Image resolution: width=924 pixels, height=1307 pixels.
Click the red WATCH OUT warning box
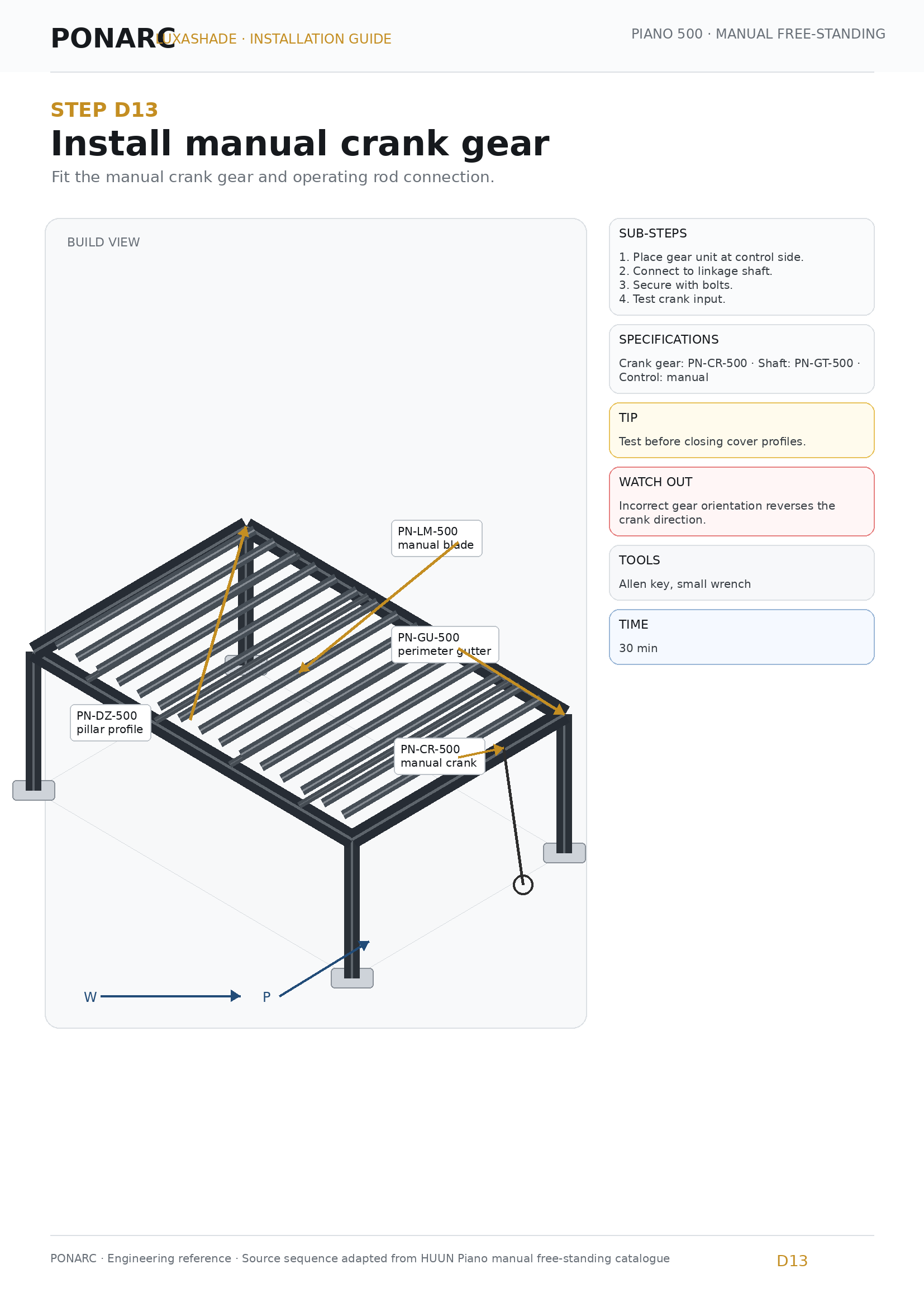point(741,501)
